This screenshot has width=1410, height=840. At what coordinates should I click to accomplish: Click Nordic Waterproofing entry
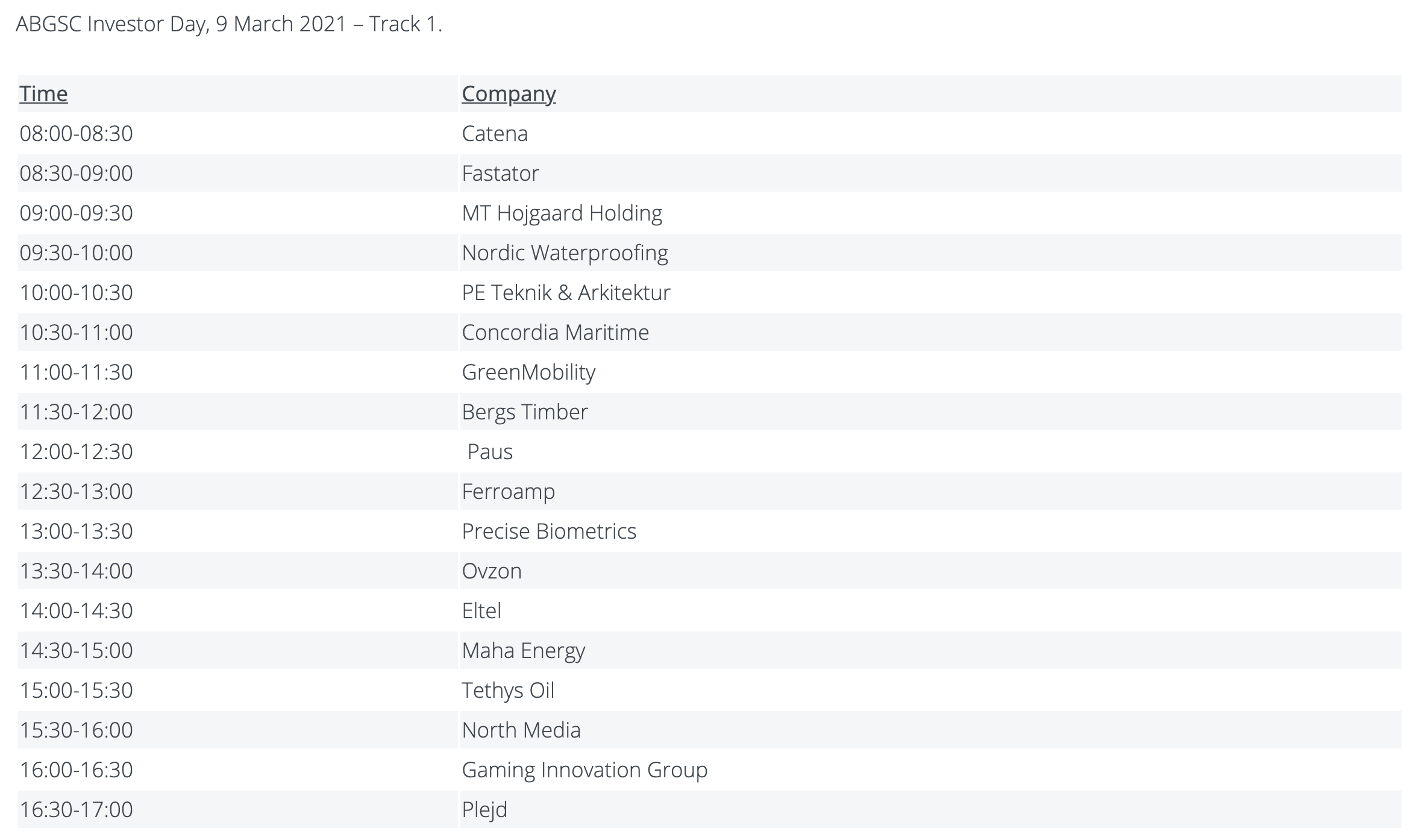coord(565,253)
